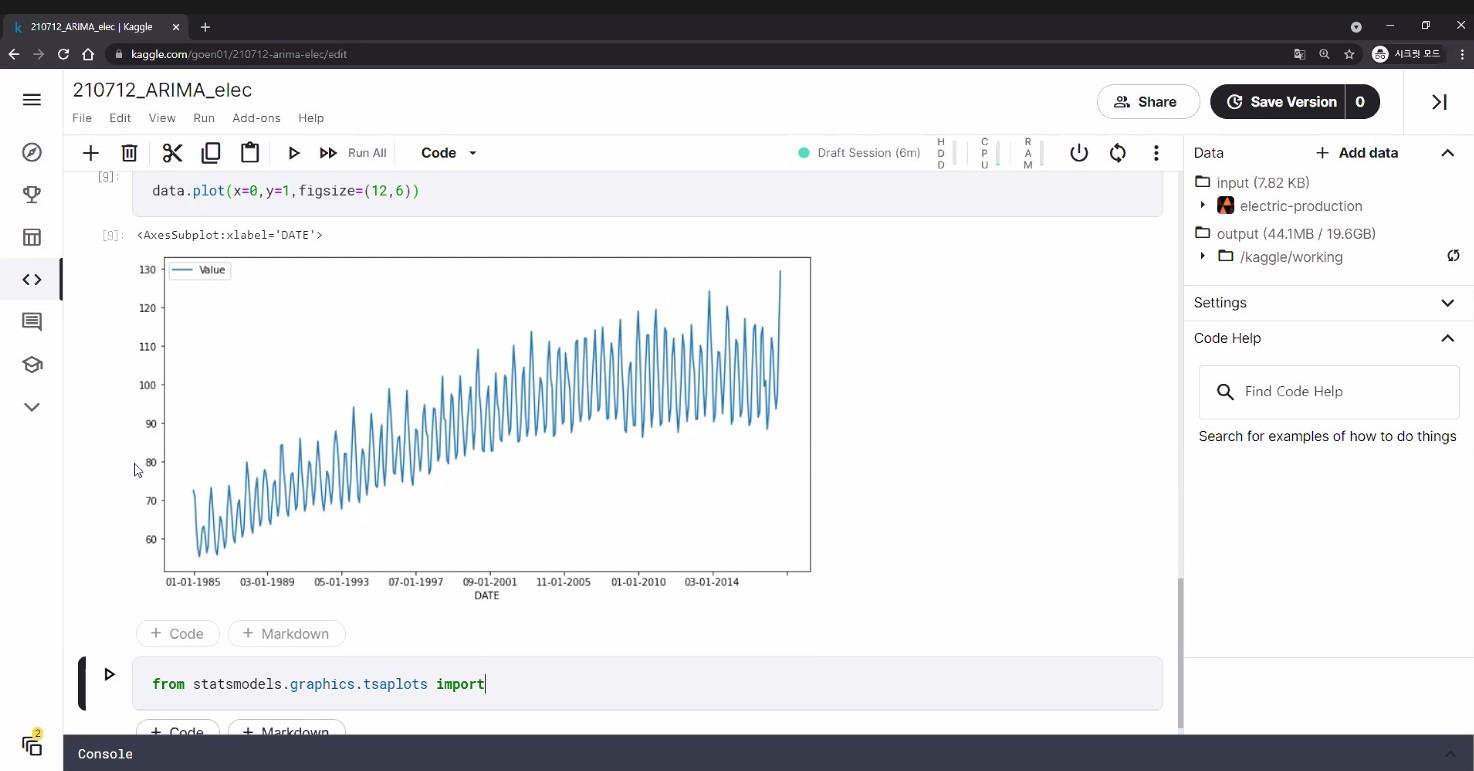
Task: Click the Share button
Action: pos(1148,102)
